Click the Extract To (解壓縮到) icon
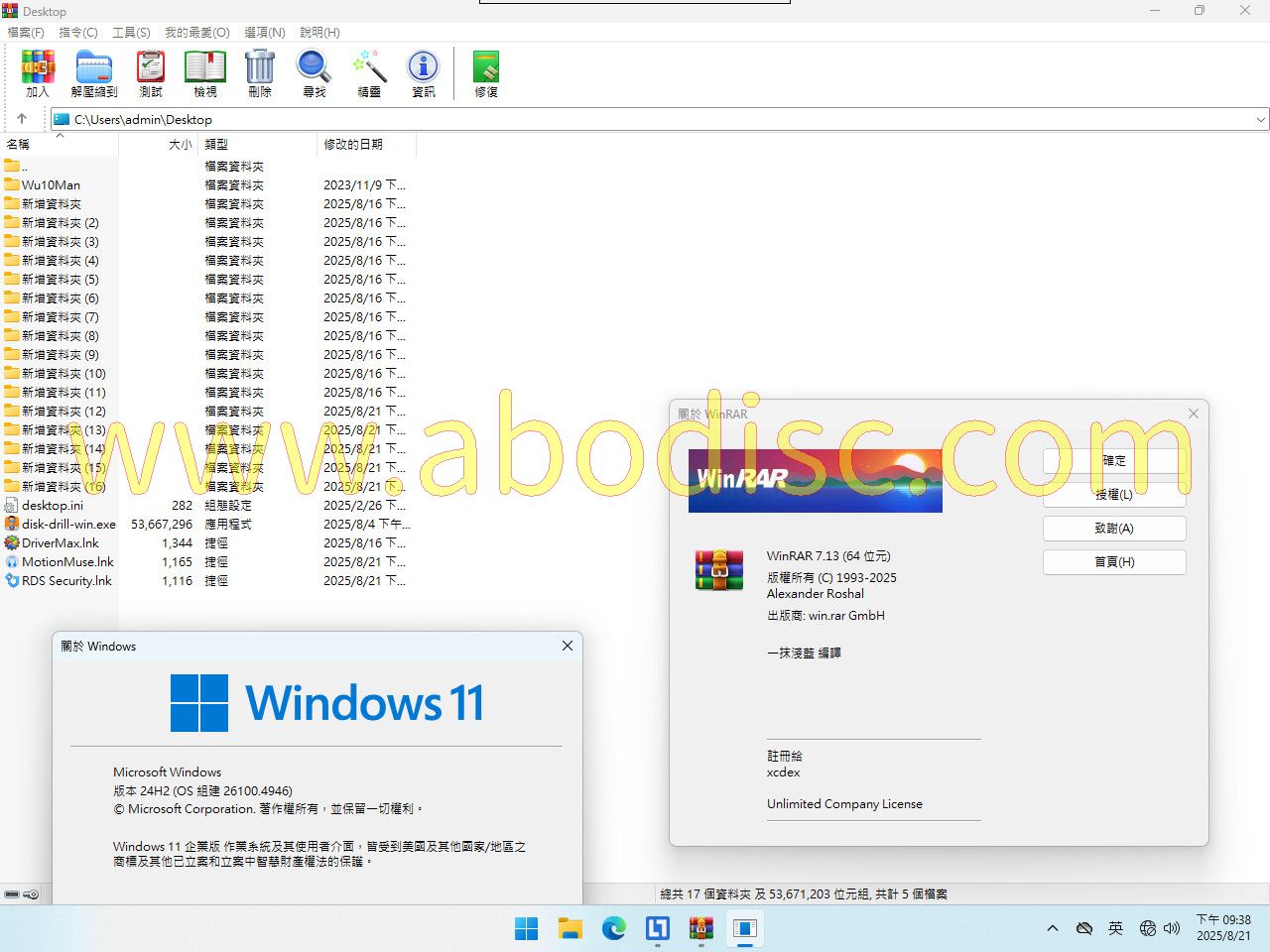The image size is (1270, 952). click(x=94, y=73)
